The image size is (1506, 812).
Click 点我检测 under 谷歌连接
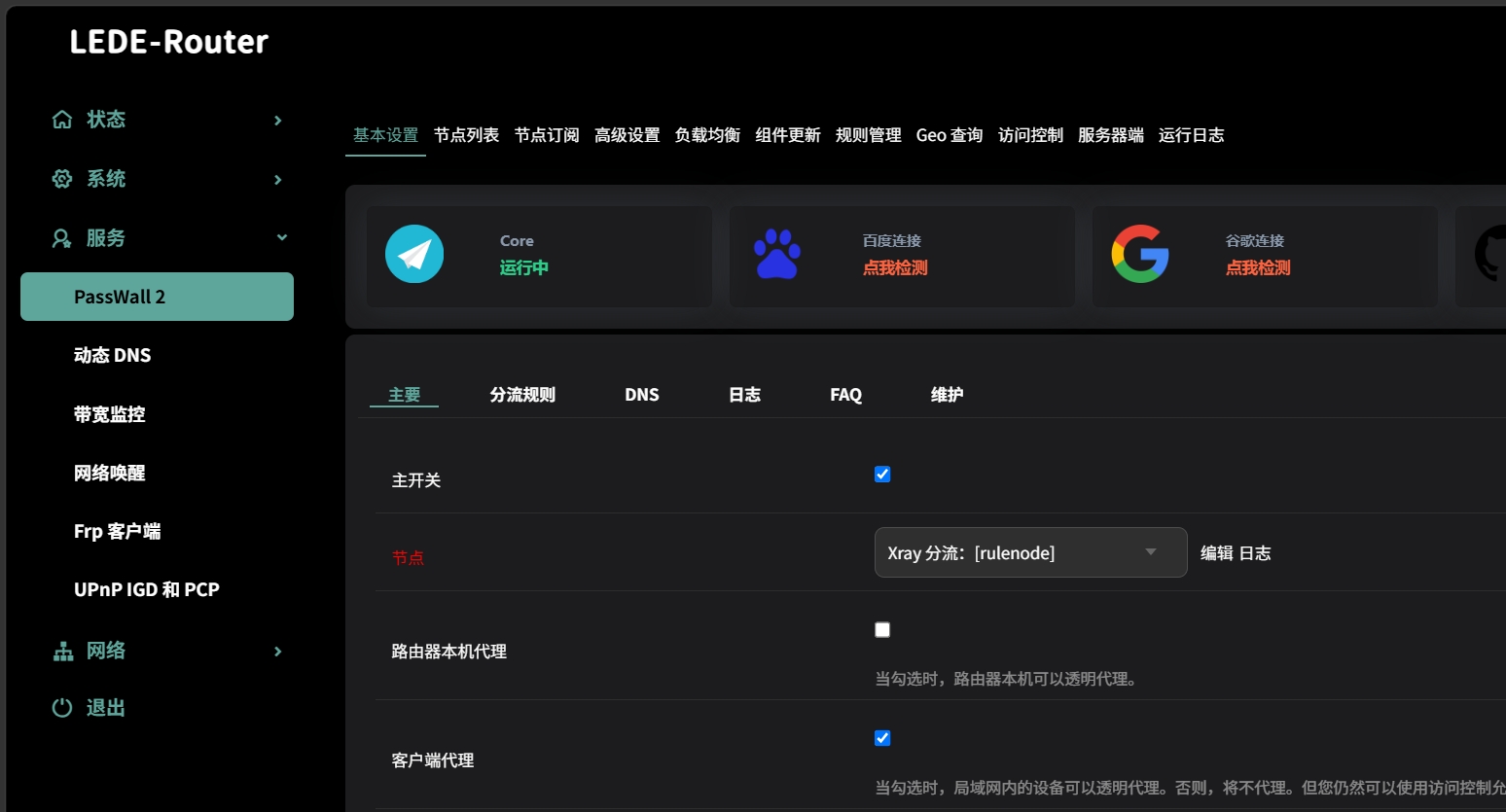(x=1258, y=267)
